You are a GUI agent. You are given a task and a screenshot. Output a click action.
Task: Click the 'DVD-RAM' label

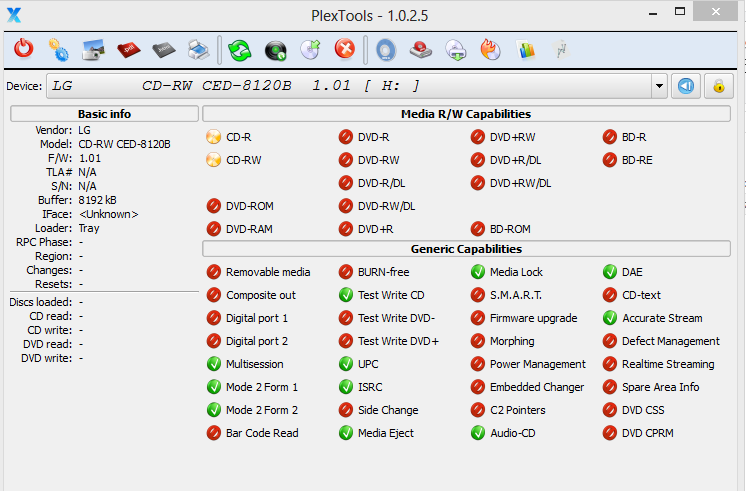(x=249, y=229)
